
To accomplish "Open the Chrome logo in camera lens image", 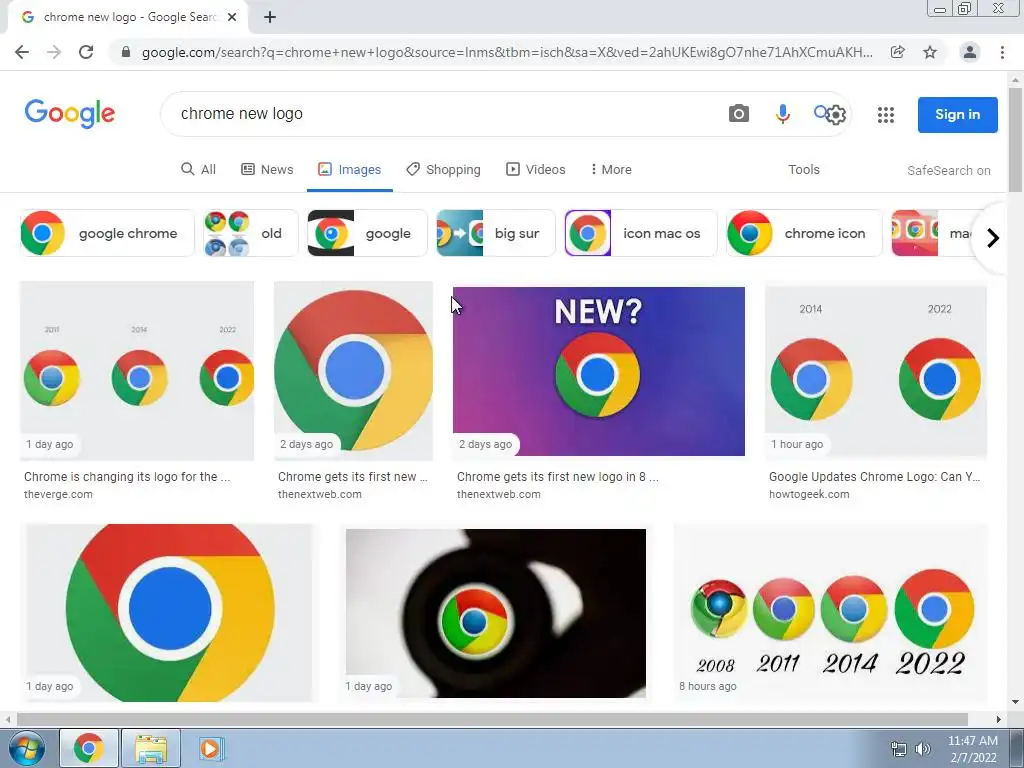I will point(496,613).
